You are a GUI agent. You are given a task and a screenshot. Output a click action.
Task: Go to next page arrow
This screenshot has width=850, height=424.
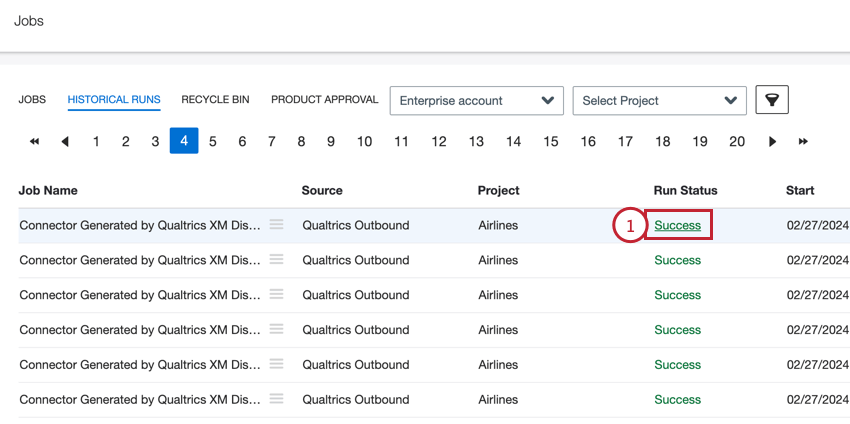click(772, 142)
